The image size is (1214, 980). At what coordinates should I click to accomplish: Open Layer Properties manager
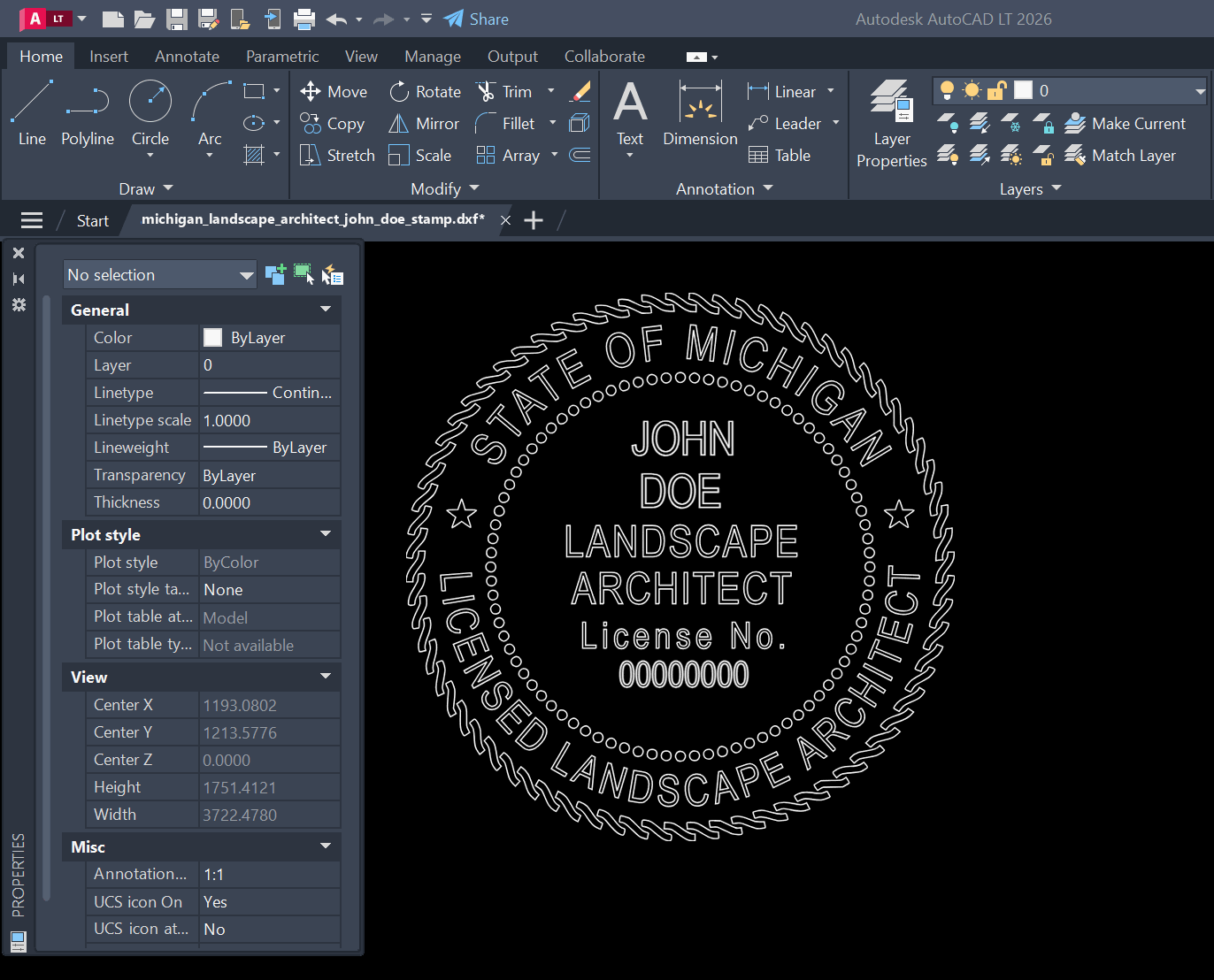click(891, 124)
